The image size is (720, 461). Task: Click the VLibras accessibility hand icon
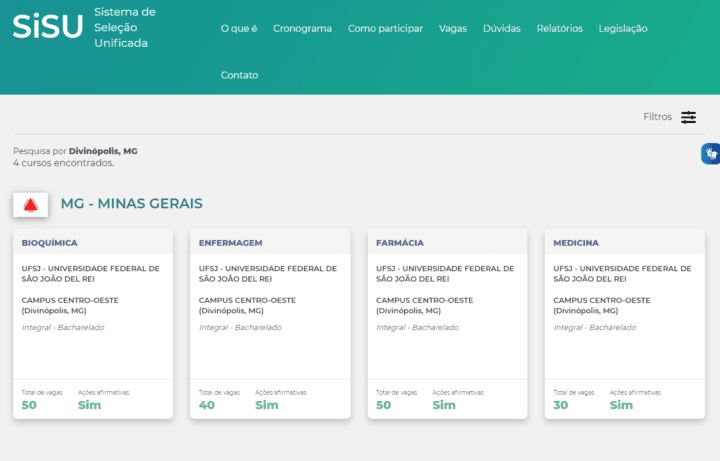(711, 154)
